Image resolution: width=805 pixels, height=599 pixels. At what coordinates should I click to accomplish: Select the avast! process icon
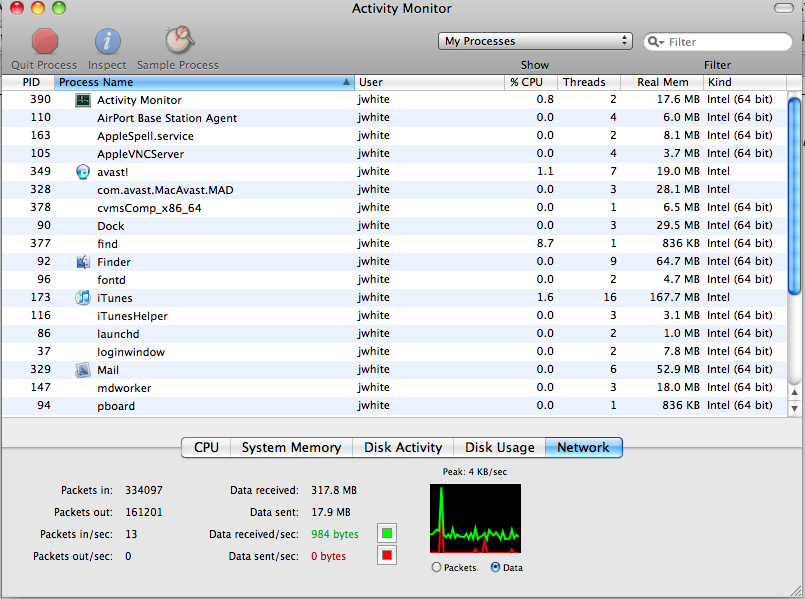click(x=83, y=171)
